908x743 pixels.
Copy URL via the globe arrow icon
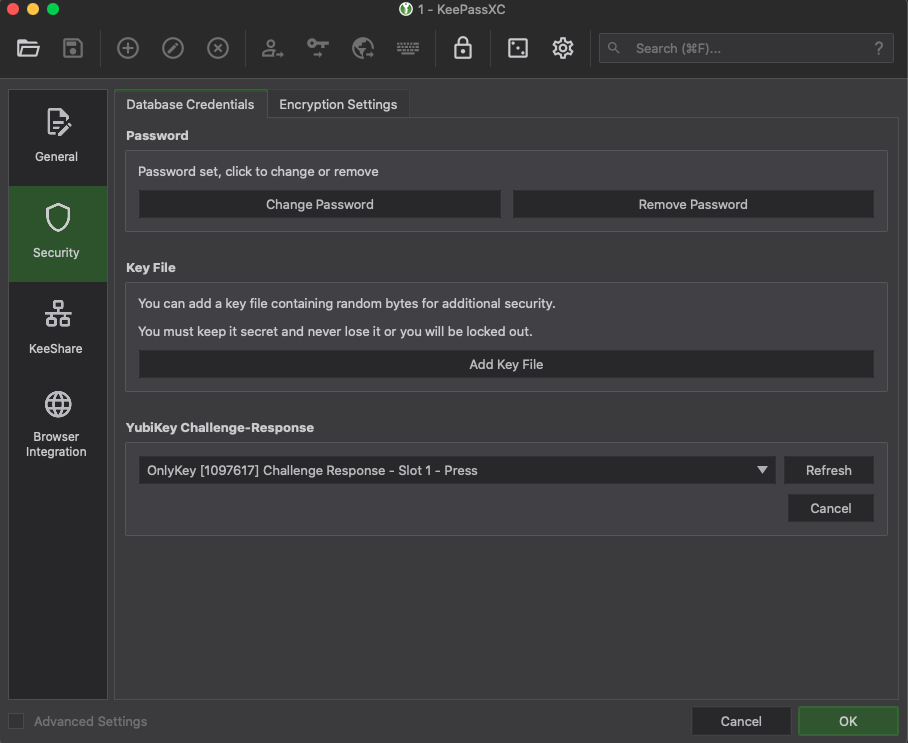[x=363, y=48]
